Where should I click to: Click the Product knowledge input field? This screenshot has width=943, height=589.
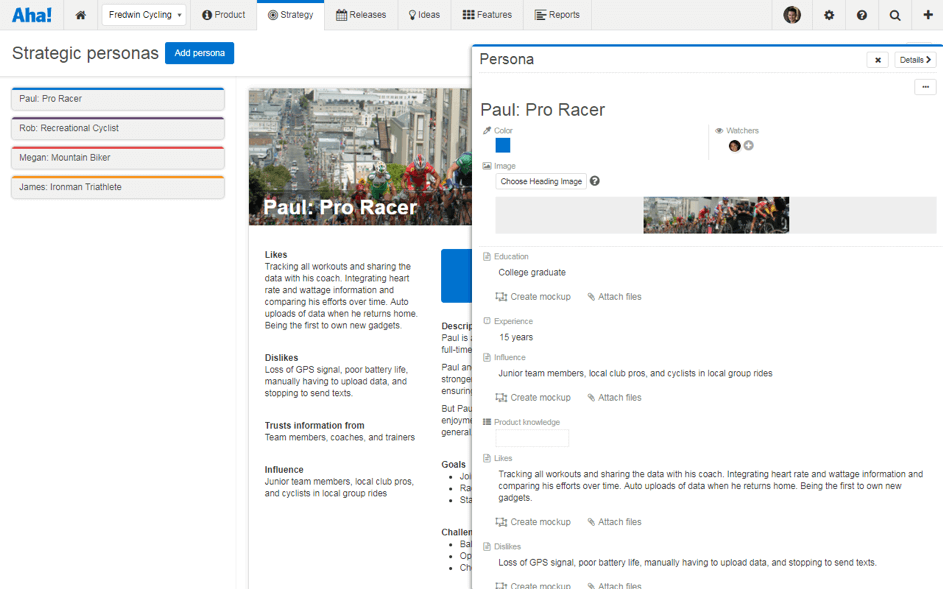click(532, 438)
